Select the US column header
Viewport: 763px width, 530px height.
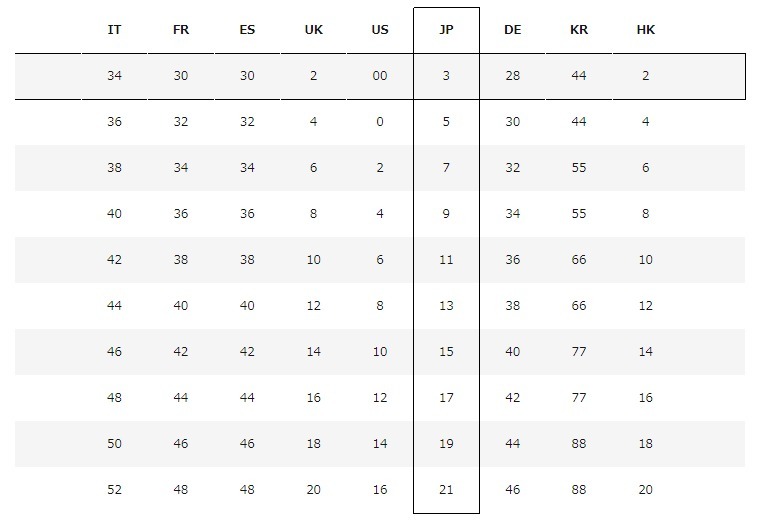click(380, 30)
